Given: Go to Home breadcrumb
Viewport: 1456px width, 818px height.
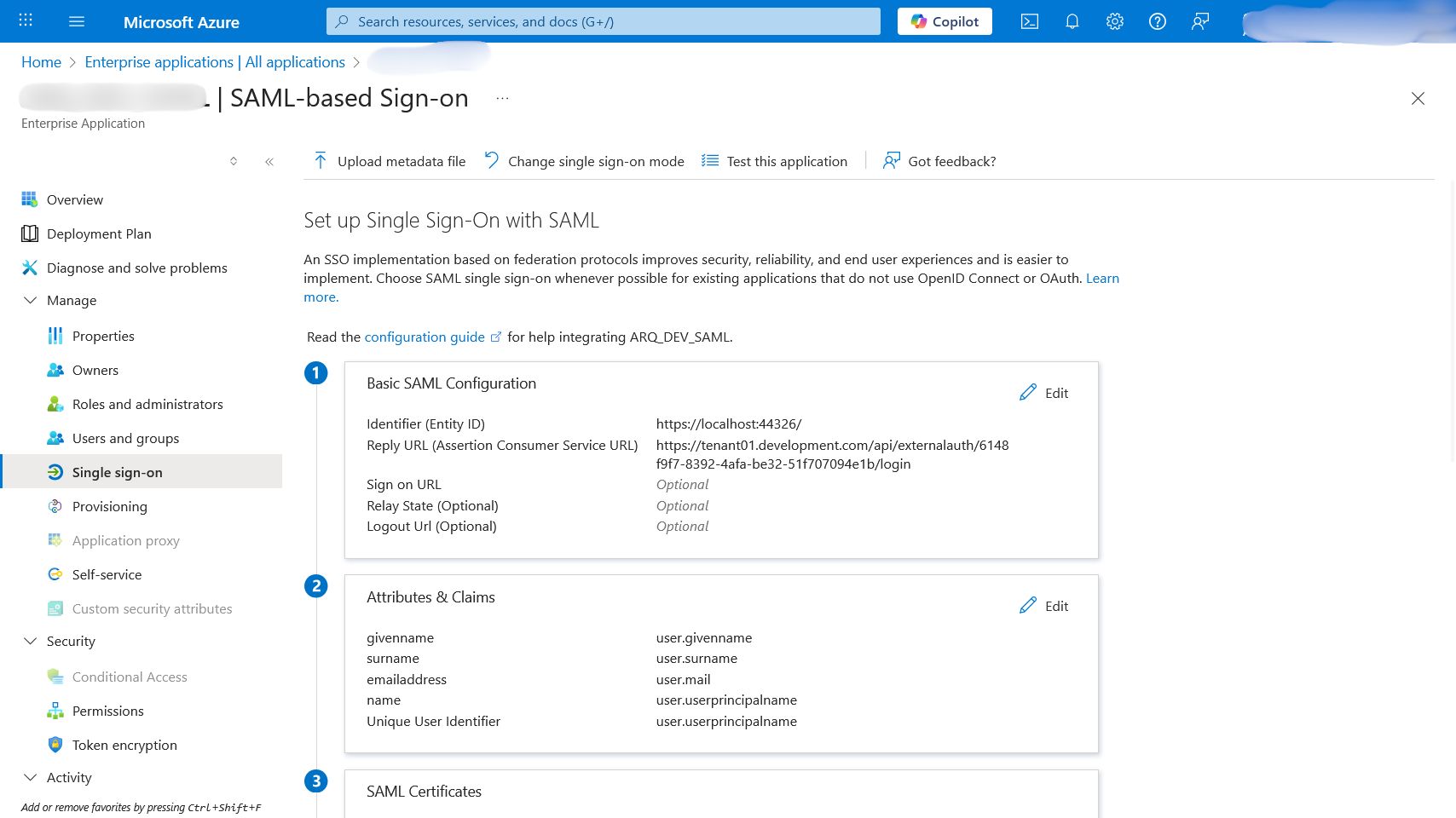Looking at the screenshot, I should click(41, 62).
